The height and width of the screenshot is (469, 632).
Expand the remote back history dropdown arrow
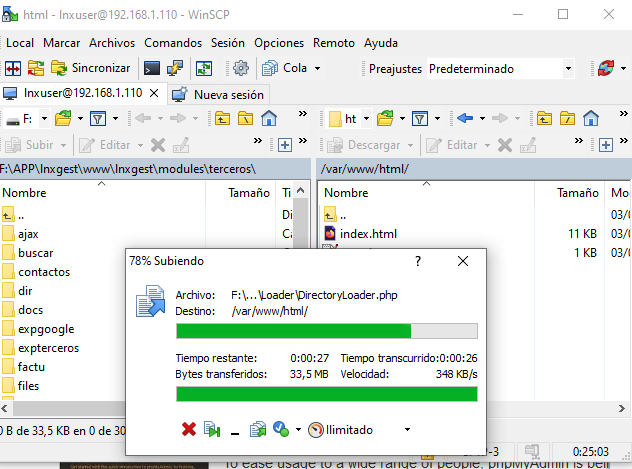pyautogui.click(x=482, y=119)
